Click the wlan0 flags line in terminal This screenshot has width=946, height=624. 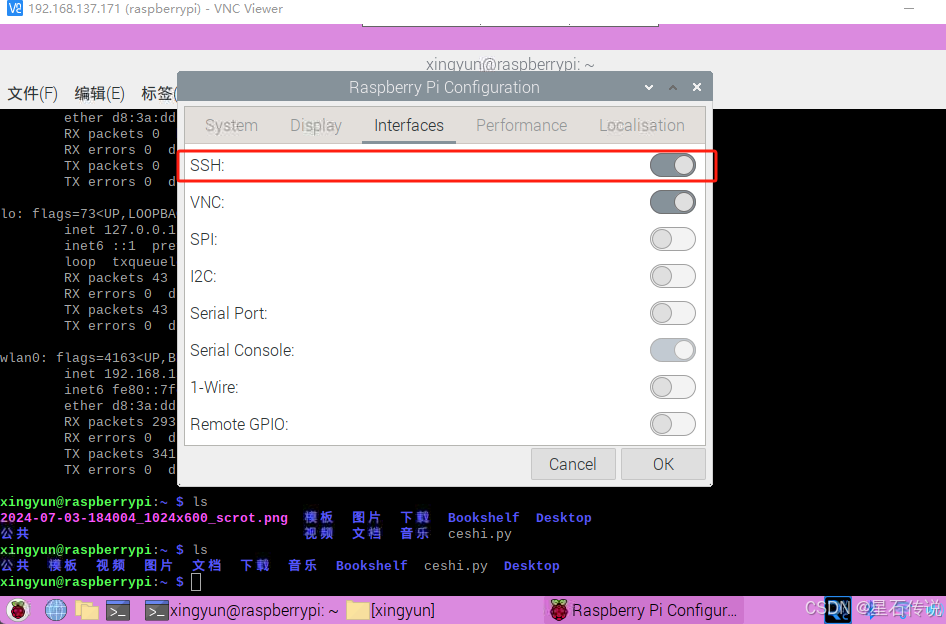[x=87, y=358]
